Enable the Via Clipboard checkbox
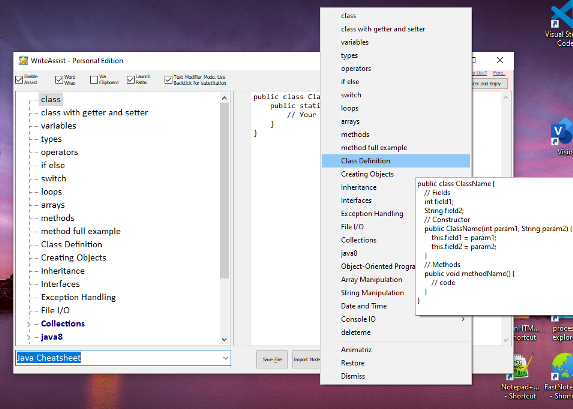 (94, 79)
